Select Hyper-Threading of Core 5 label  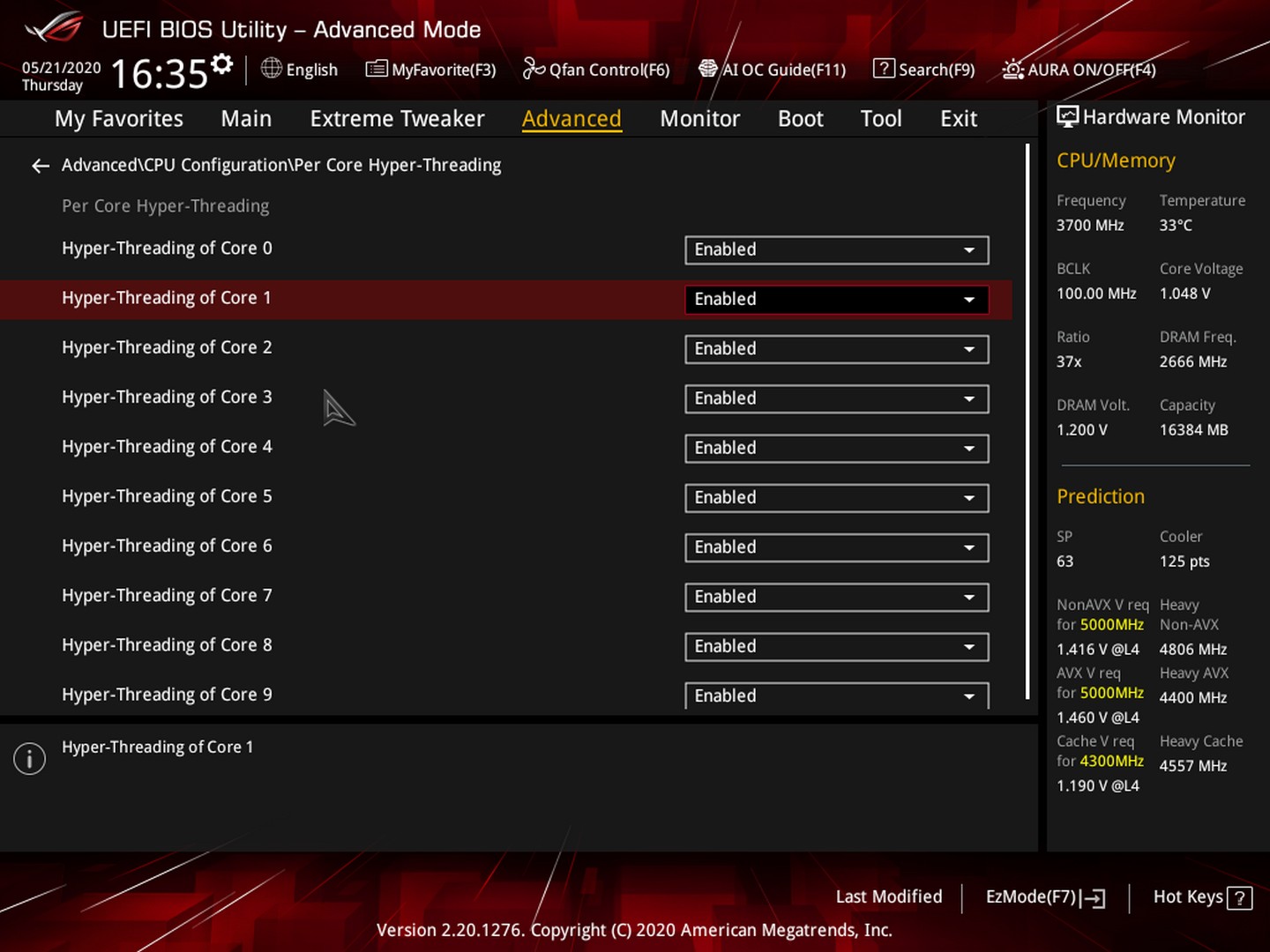tap(167, 496)
